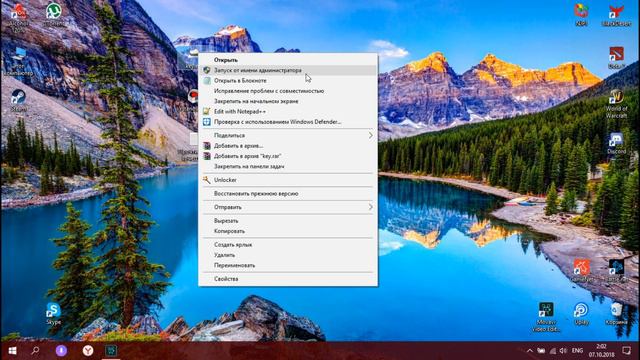Image resolution: width=640 pixels, height=360 pixels.
Task: Open the volume speaker tray icon
Action: tap(563, 351)
